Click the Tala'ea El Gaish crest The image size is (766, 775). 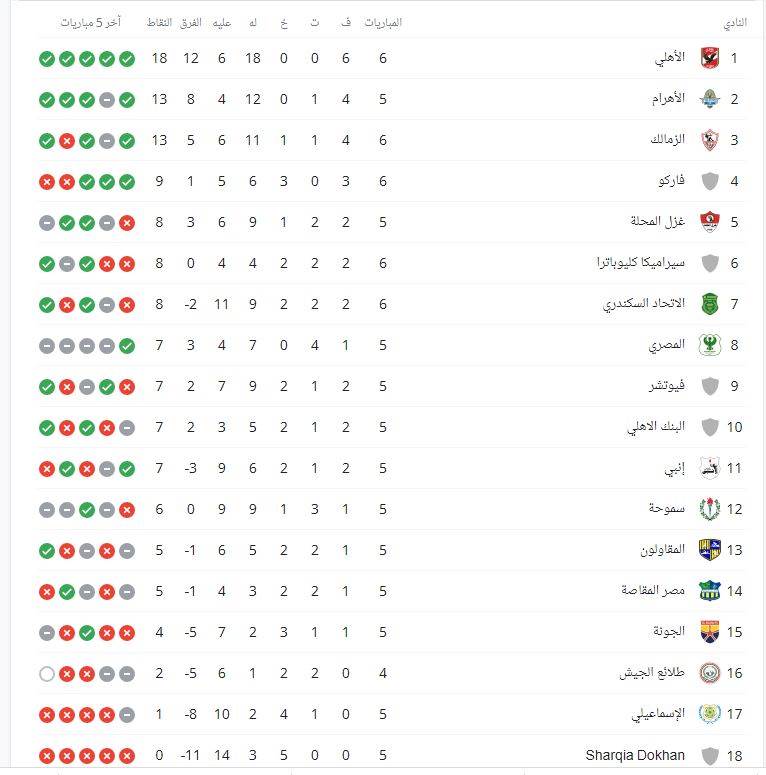click(709, 673)
